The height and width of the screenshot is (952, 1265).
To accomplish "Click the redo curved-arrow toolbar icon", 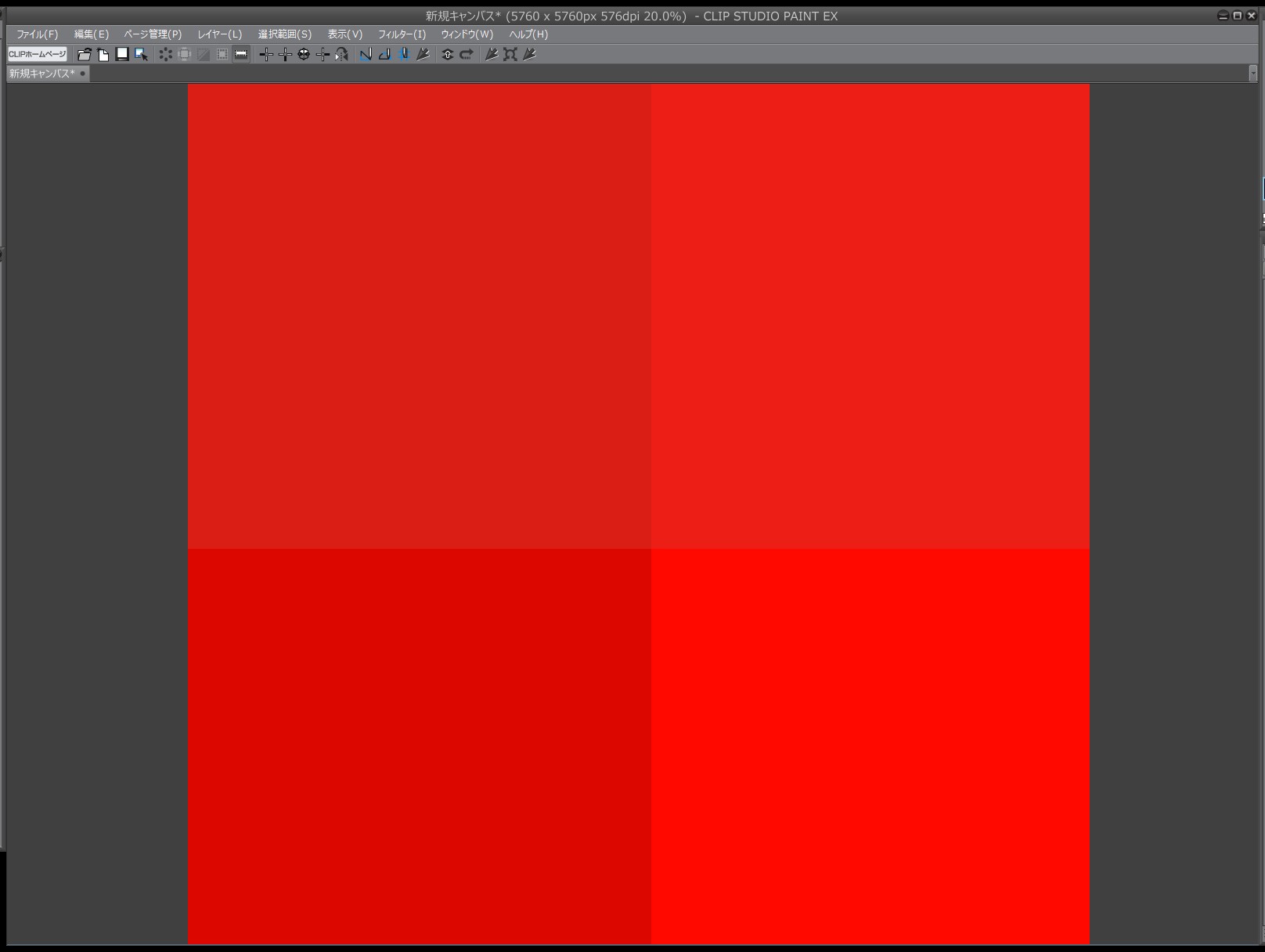I will point(467,54).
